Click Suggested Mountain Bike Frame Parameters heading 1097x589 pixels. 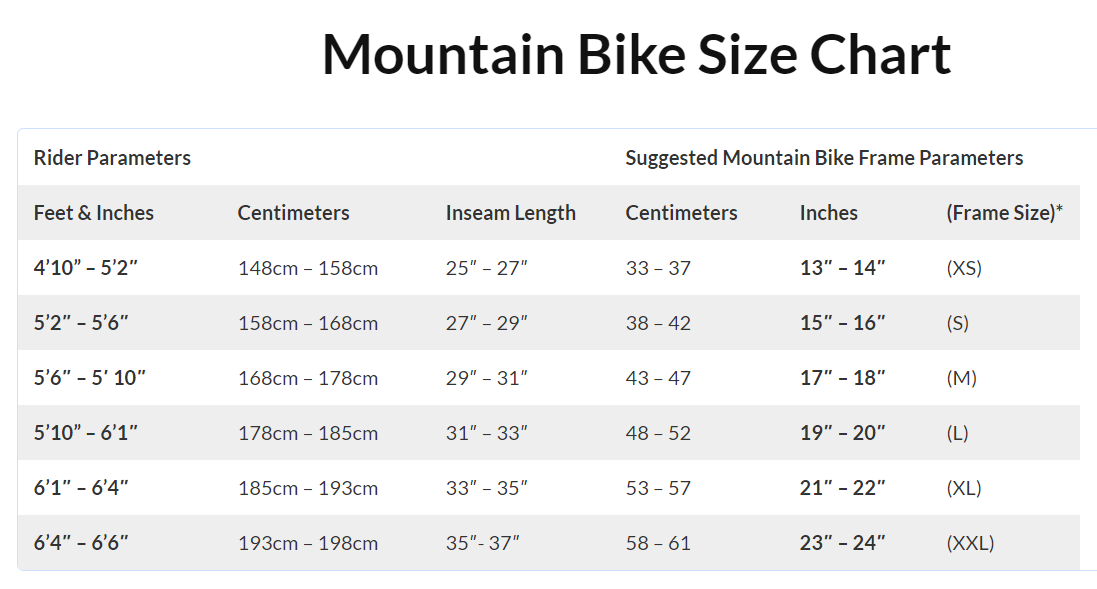824,158
